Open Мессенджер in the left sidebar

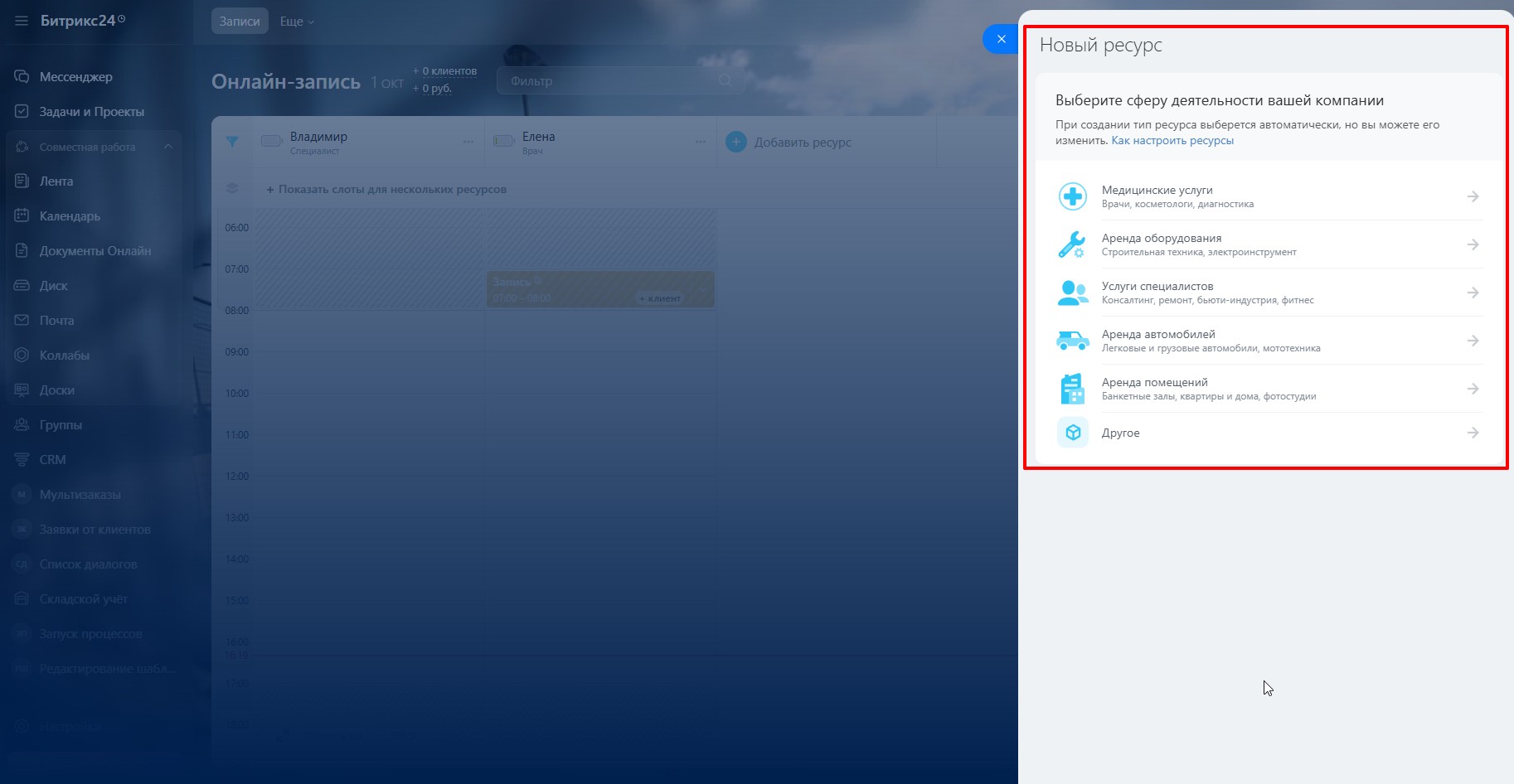(75, 77)
